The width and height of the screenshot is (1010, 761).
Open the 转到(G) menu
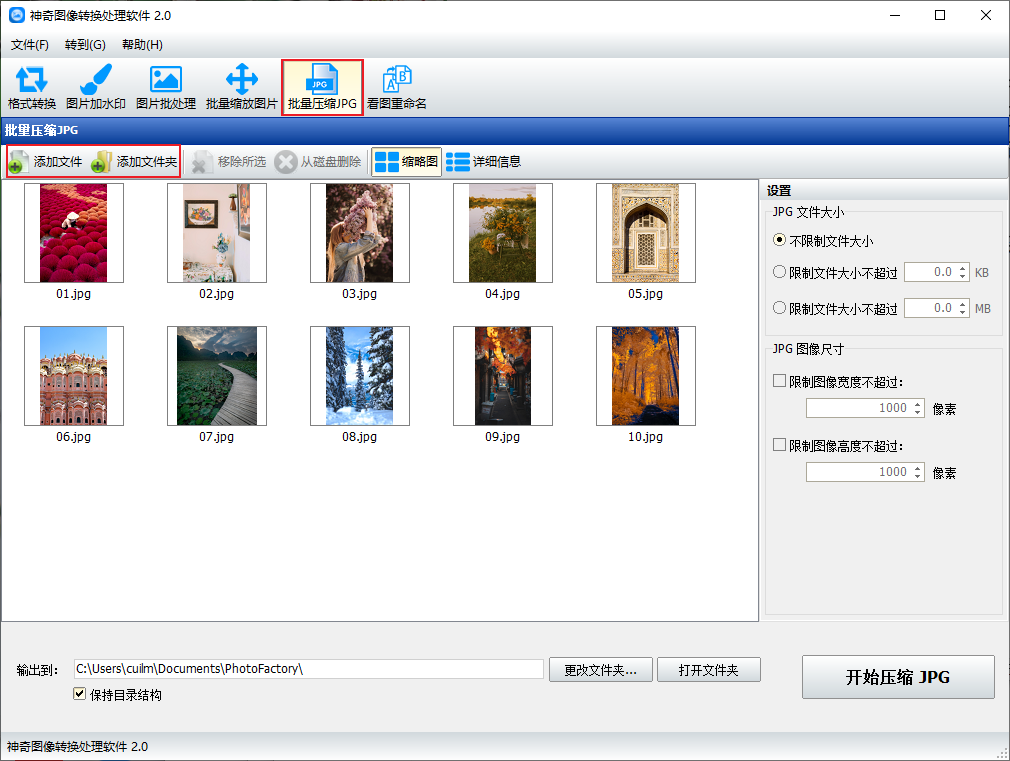(x=85, y=44)
